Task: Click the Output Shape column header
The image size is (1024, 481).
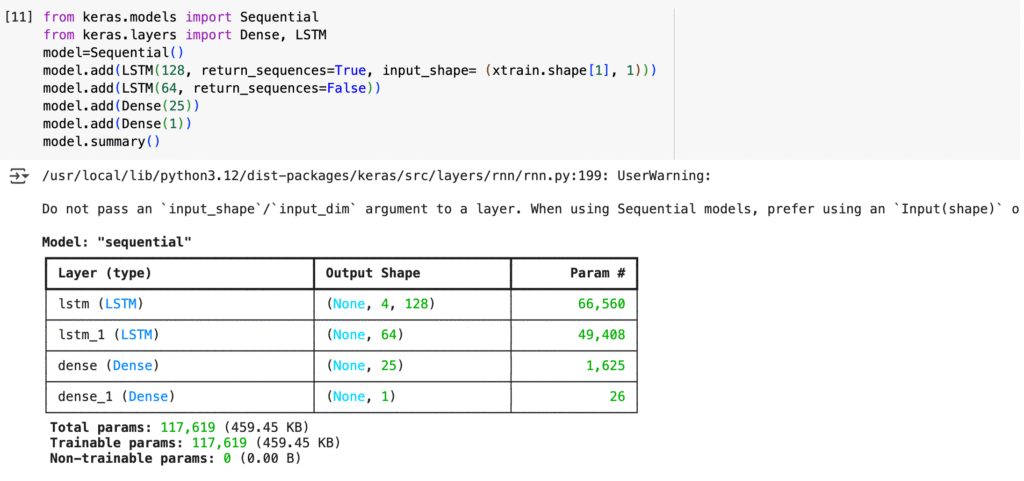Action: pos(373,273)
